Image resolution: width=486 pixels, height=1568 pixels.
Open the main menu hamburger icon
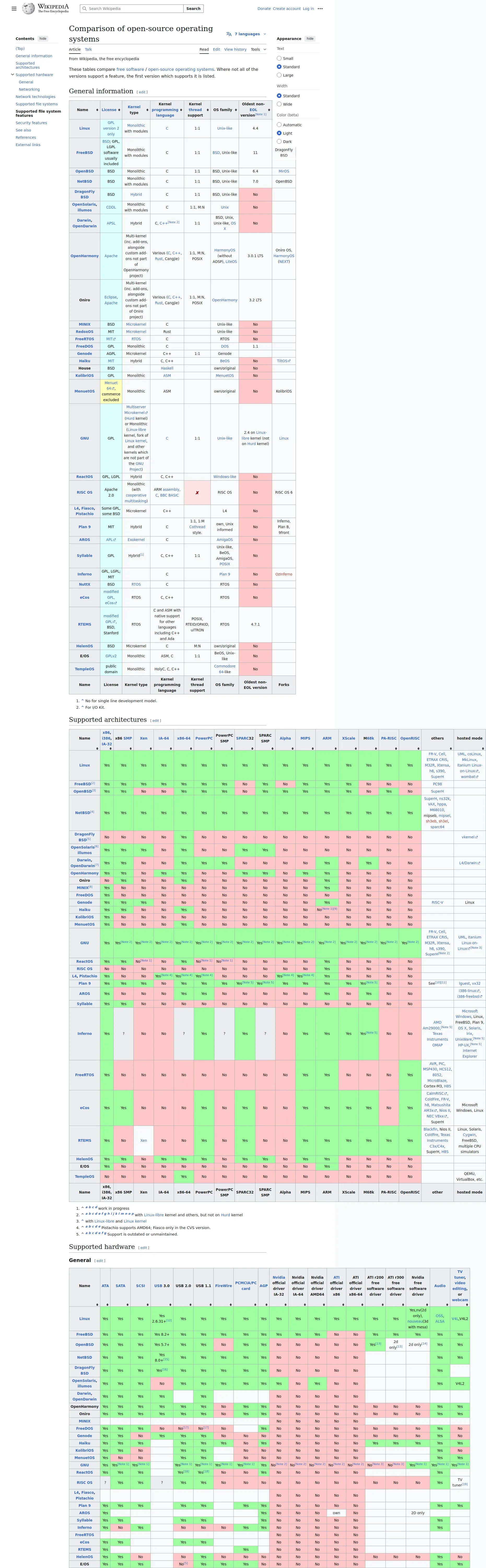click(x=14, y=9)
